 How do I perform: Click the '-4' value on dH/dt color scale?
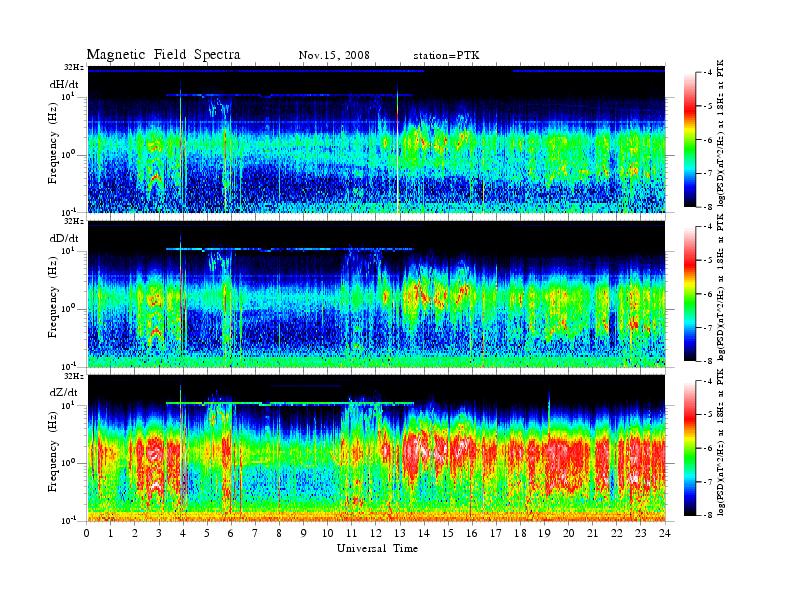708,73
